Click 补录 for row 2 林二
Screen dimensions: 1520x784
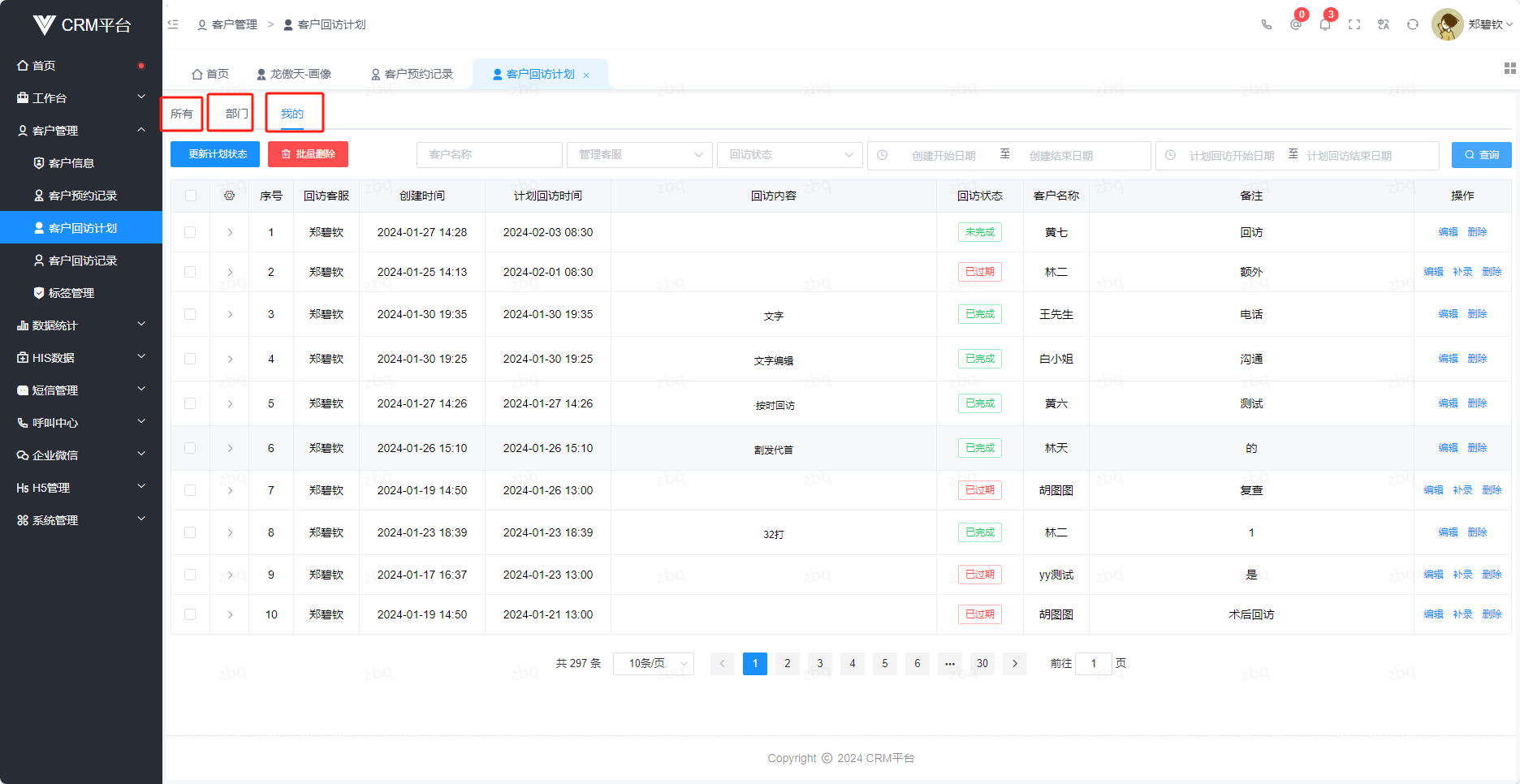(x=1463, y=272)
